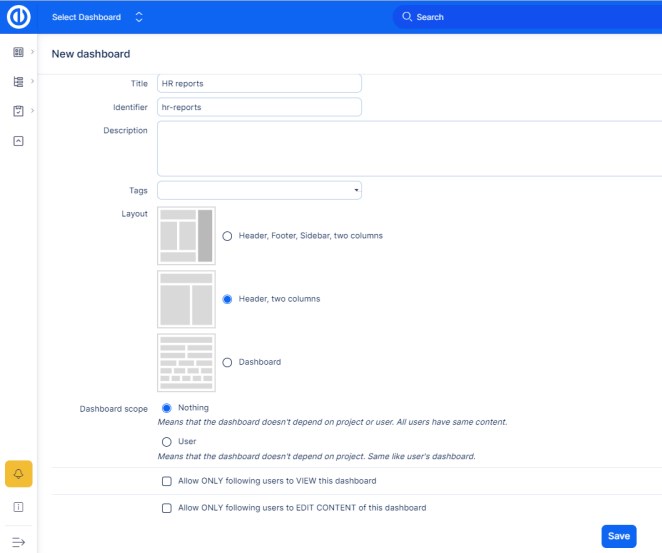Open the dashboard grid icon in sidebar
The width and height of the screenshot is (662, 553).
18,51
